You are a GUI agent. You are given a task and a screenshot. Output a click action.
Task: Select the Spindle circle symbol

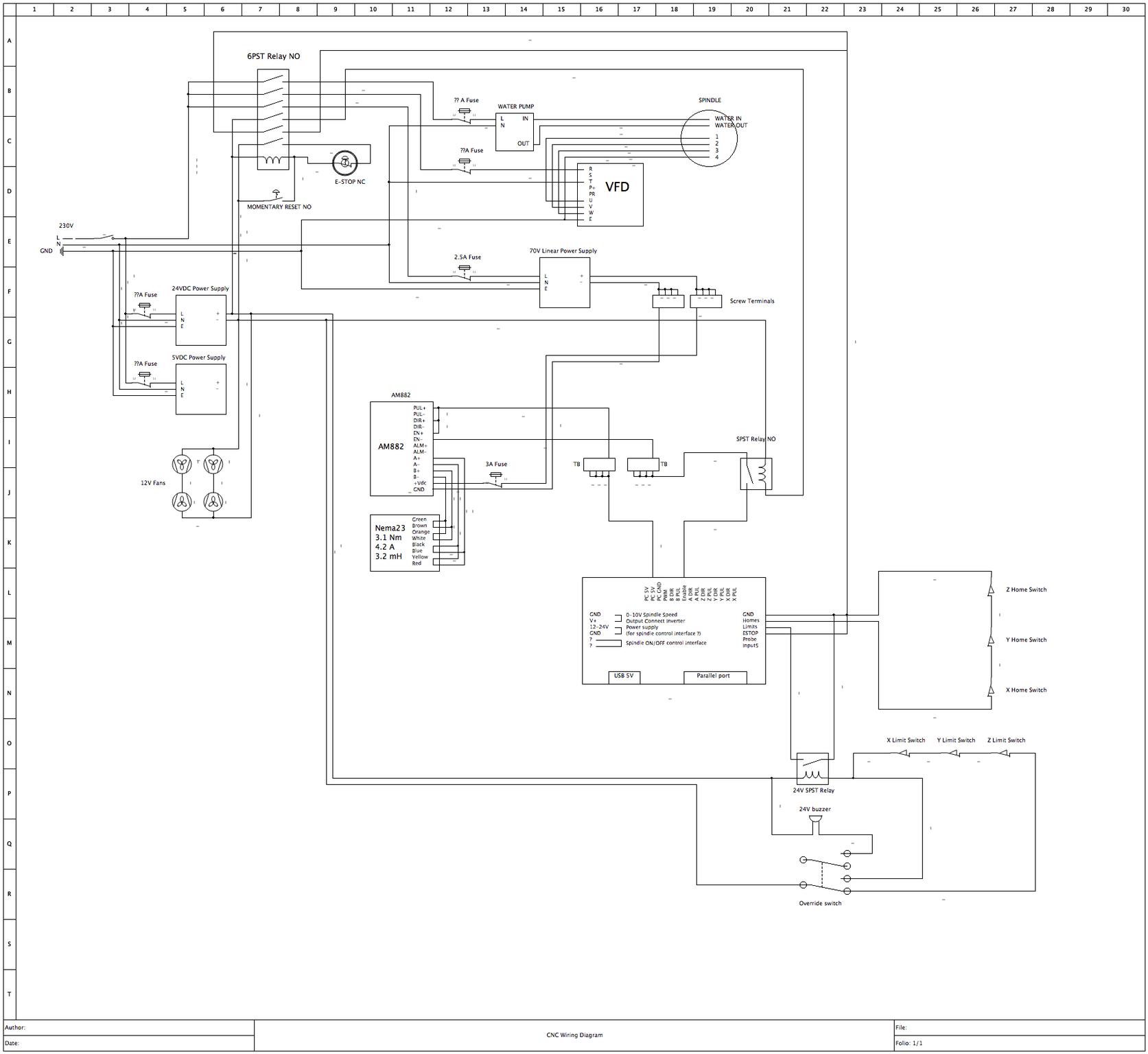709,138
